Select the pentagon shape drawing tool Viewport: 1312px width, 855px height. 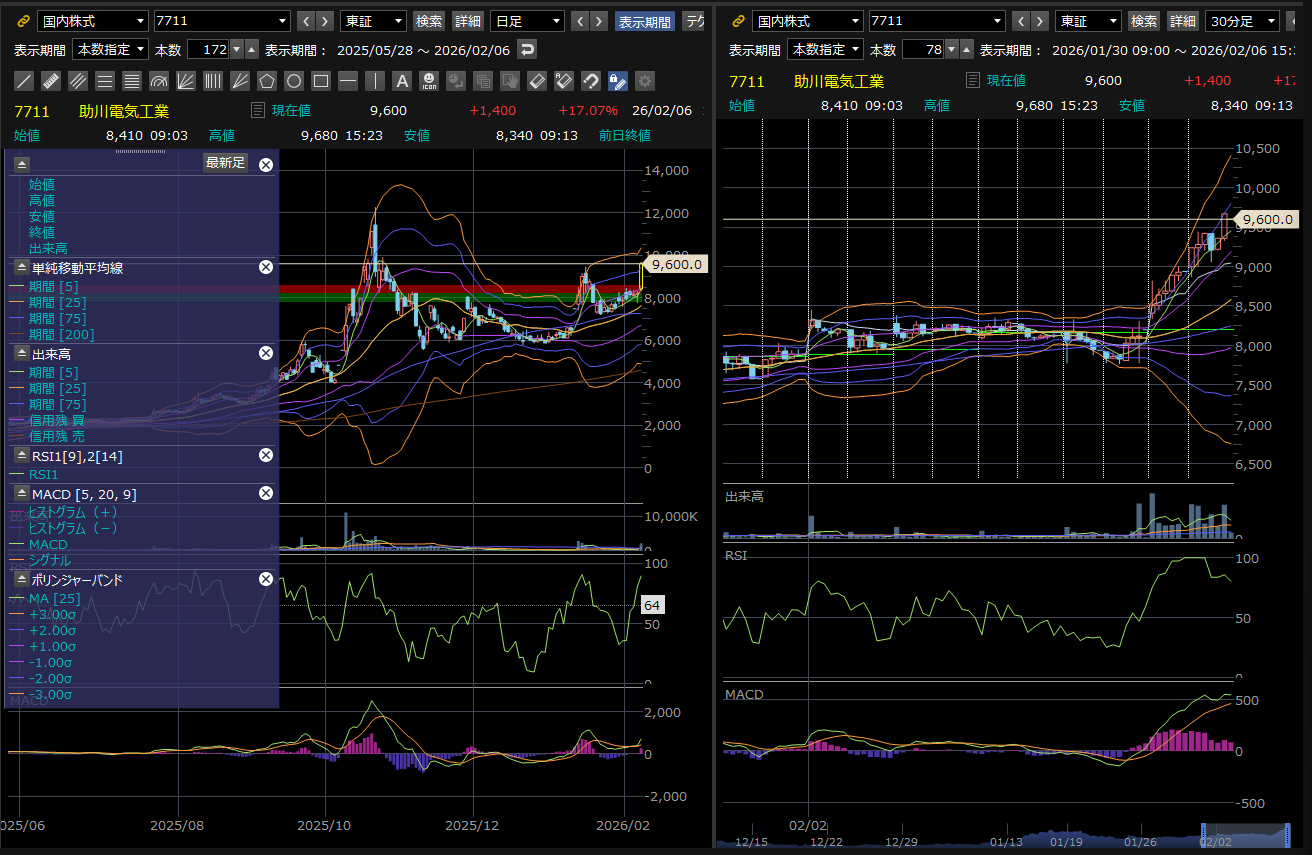(x=267, y=81)
